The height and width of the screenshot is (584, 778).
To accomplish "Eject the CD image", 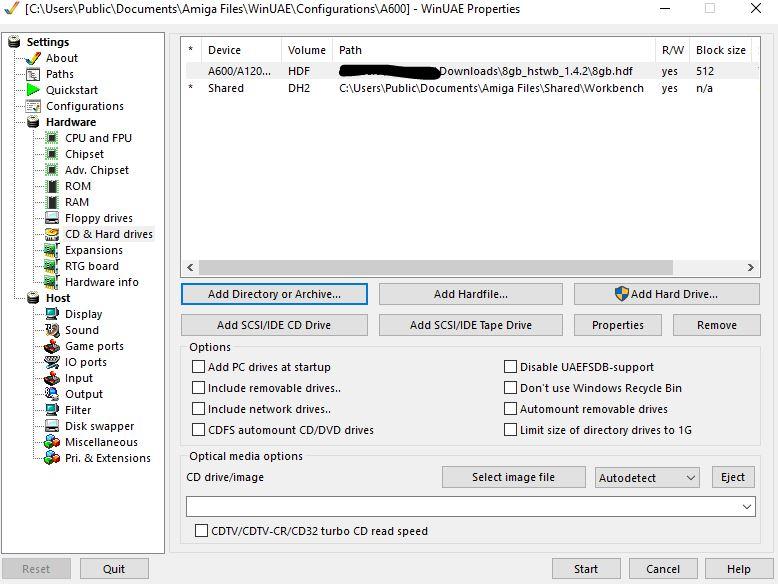I will (x=733, y=477).
